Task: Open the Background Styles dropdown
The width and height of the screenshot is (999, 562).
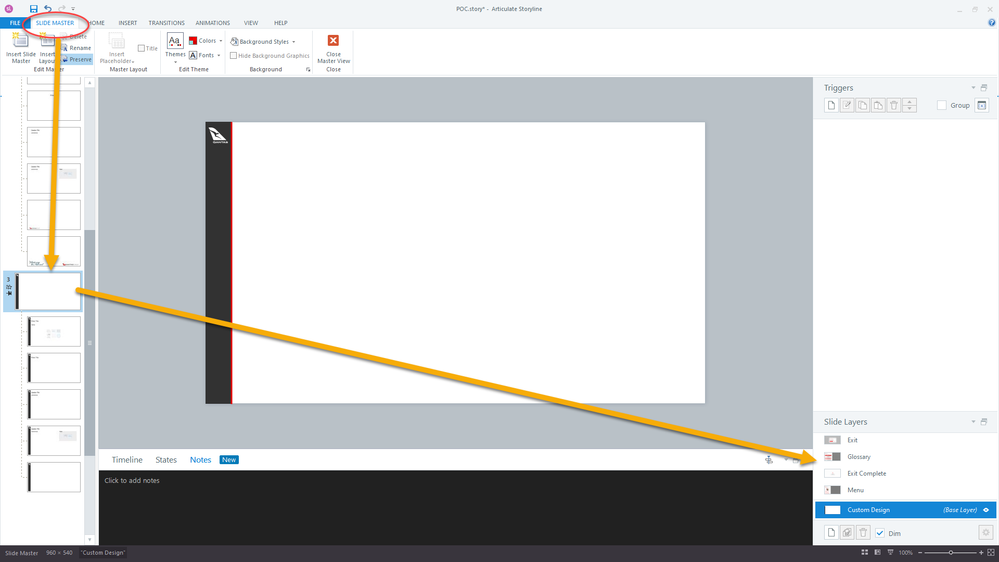Action: [262, 41]
